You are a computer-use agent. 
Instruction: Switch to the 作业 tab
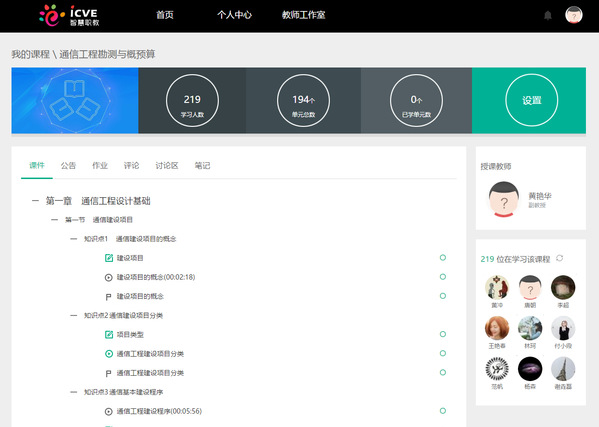point(100,165)
